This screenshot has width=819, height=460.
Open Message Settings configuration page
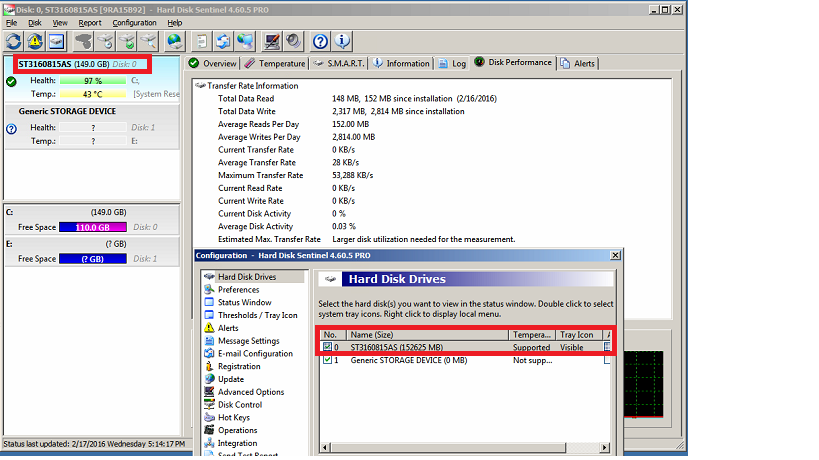[x=249, y=340]
